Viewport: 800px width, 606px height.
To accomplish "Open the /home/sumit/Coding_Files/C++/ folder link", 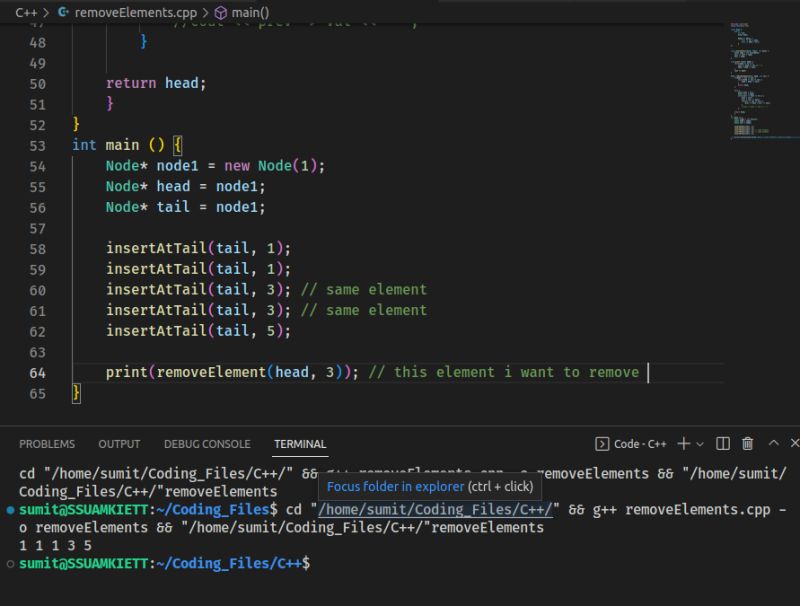I will (x=435, y=509).
